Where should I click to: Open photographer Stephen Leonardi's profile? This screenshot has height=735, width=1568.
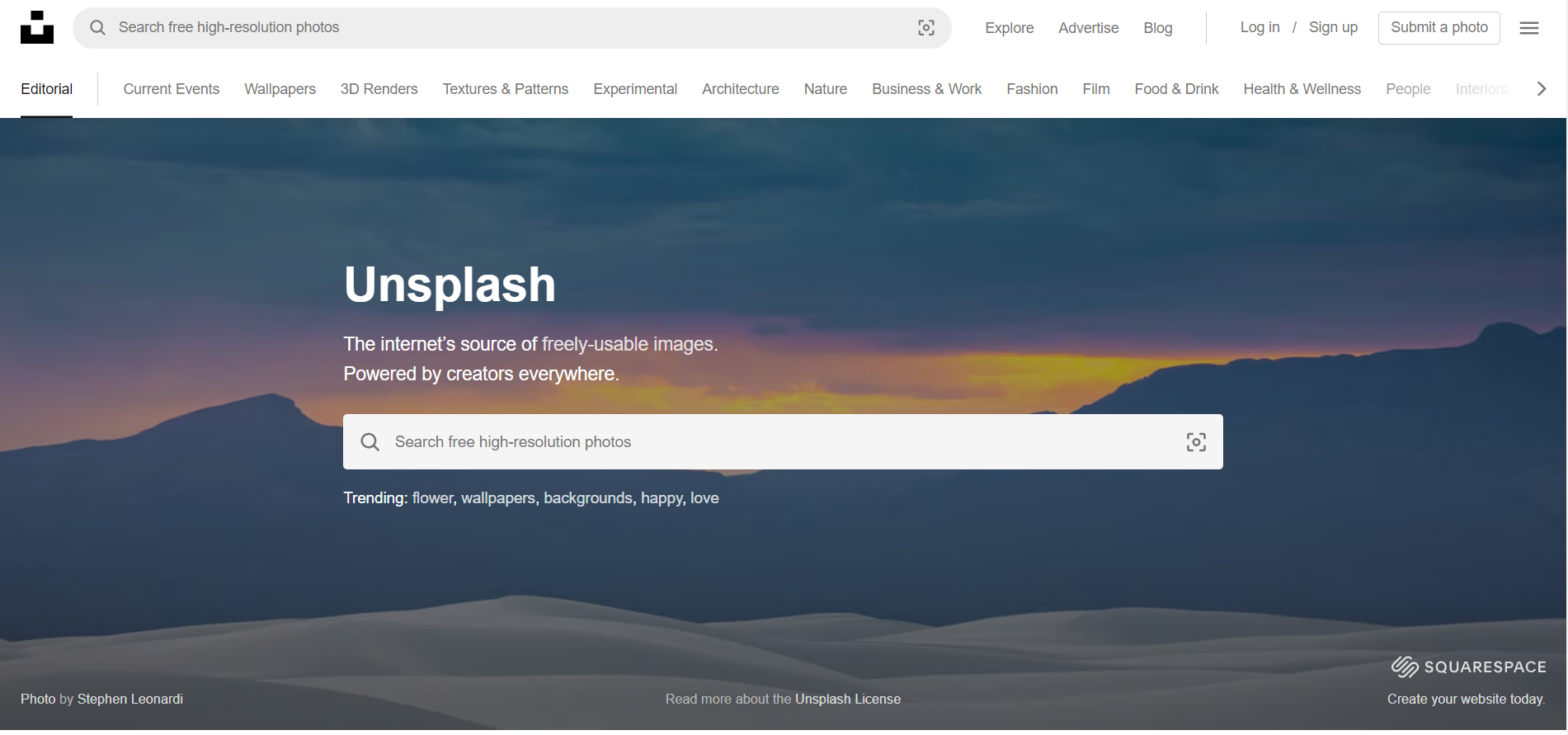[x=130, y=700]
